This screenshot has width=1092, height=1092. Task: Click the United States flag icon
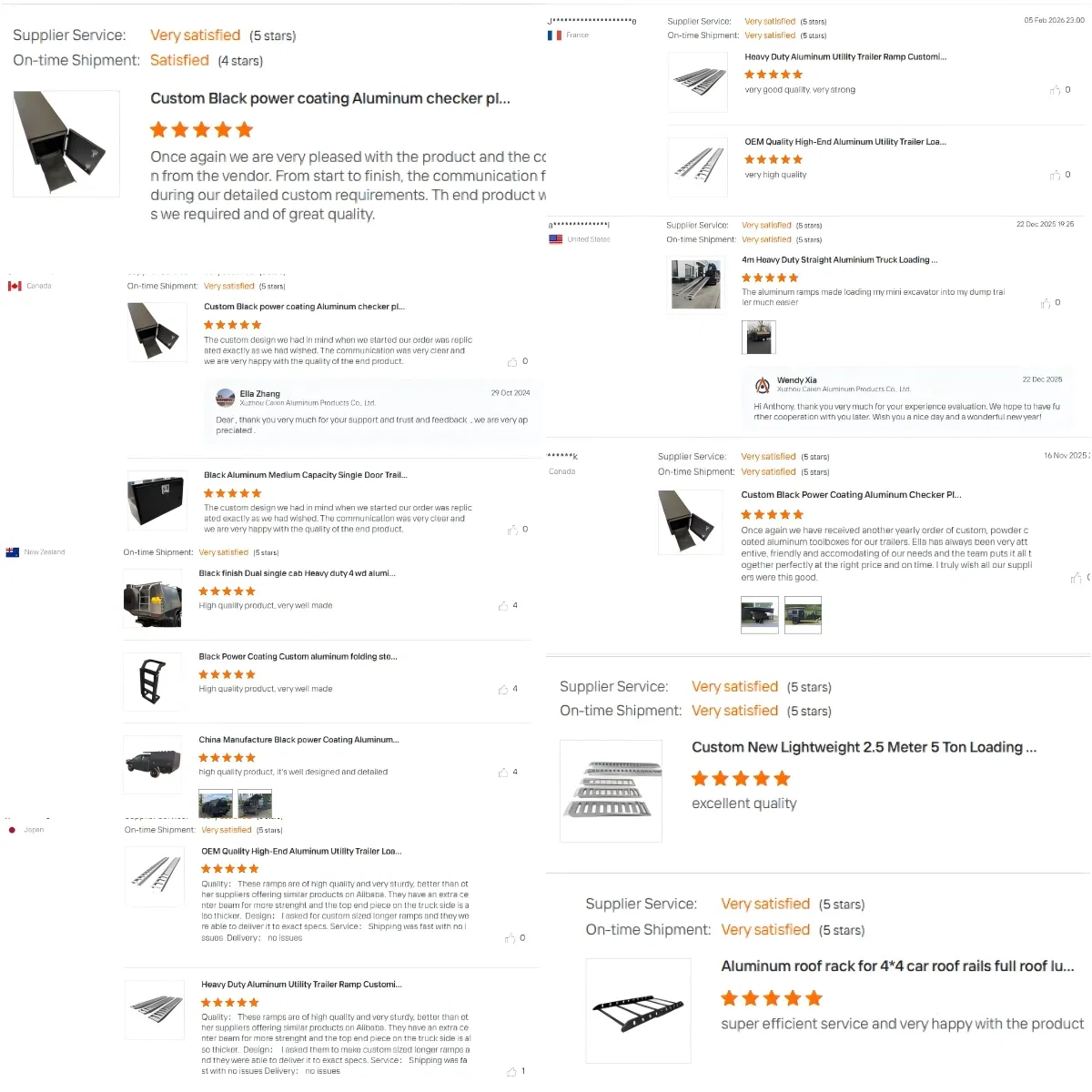point(555,239)
